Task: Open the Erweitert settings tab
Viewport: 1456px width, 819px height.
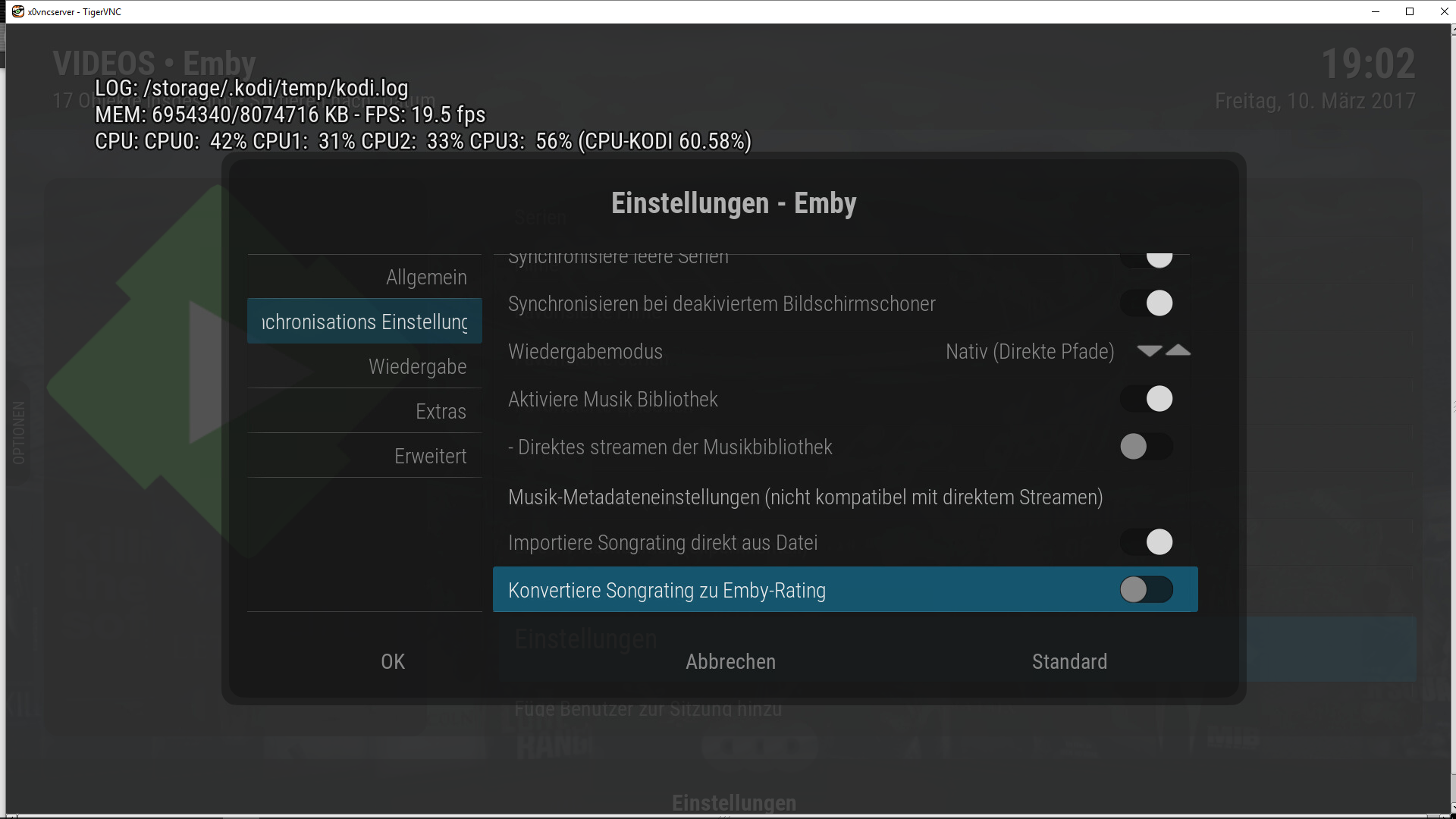Action: click(x=364, y=456)
